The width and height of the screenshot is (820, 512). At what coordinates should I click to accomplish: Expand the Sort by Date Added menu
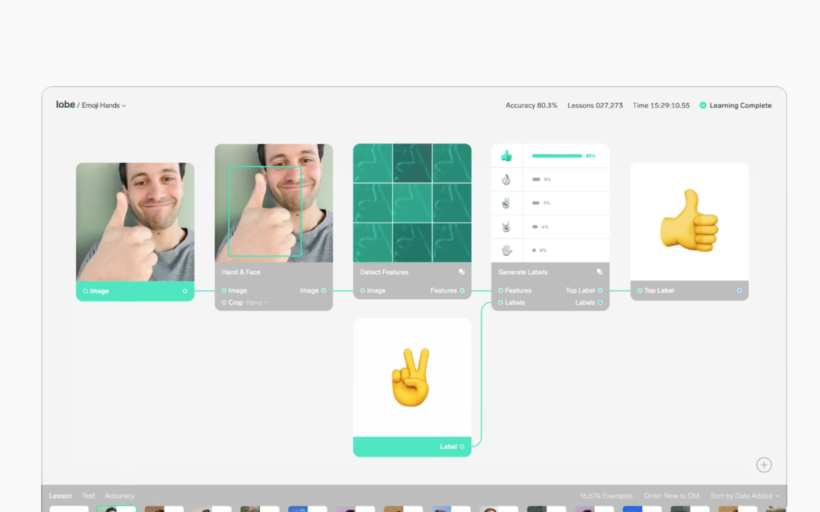pos(745,496)
